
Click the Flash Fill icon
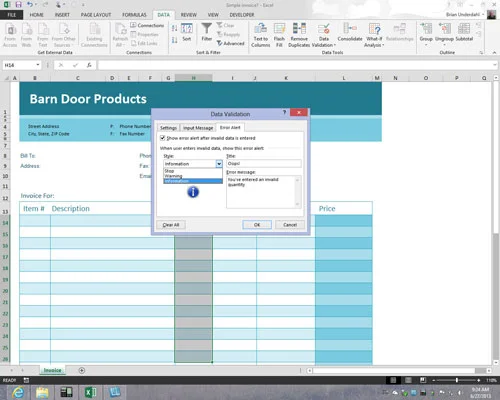pyautogui.click(x=279, y=29)
